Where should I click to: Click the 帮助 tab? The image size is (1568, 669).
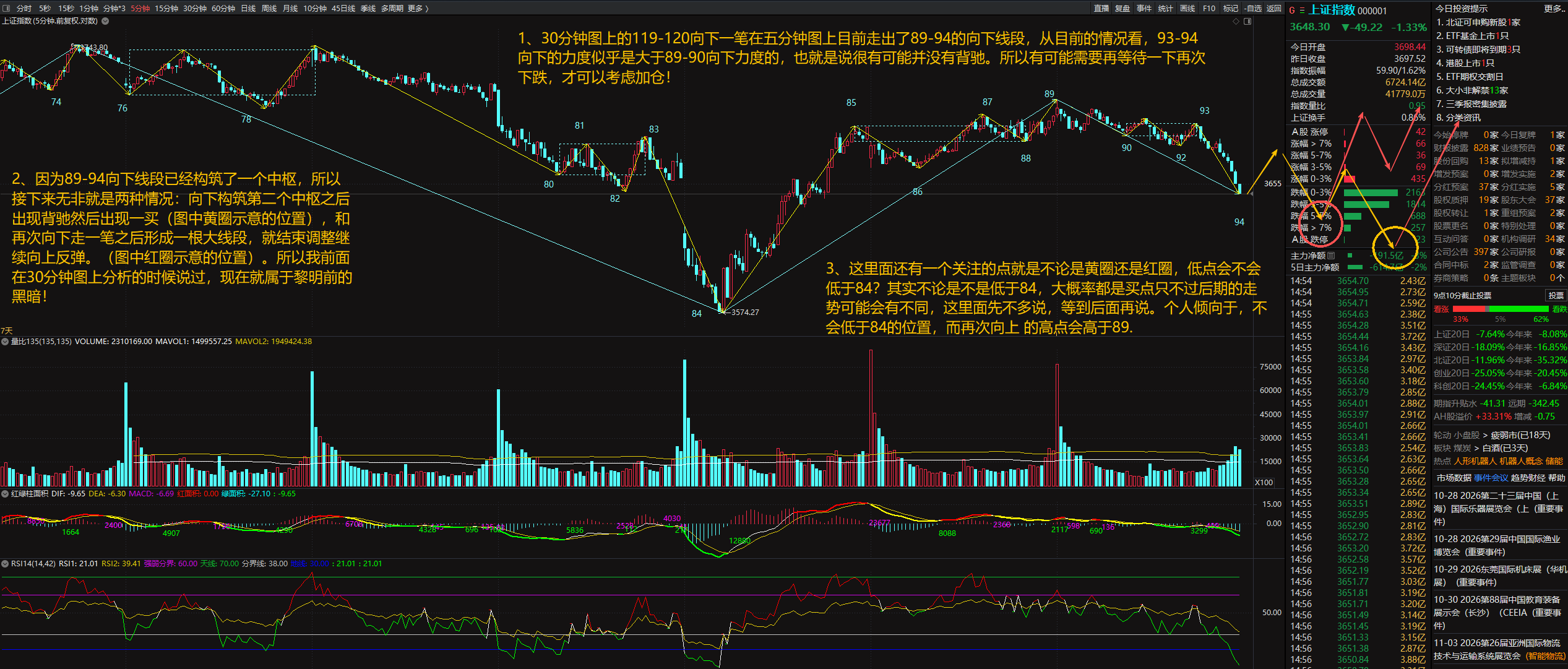pyautogui.click(x=1557, y=477)
